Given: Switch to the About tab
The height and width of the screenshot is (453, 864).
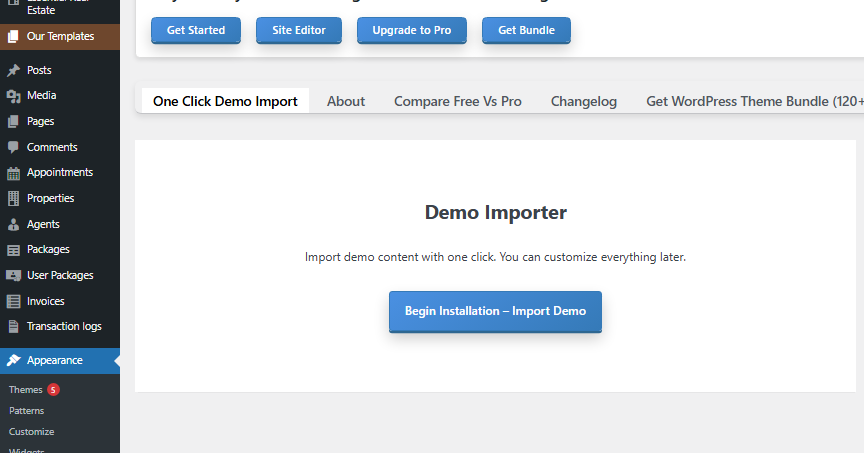Looking at the screenshot, I should [346, 101].
